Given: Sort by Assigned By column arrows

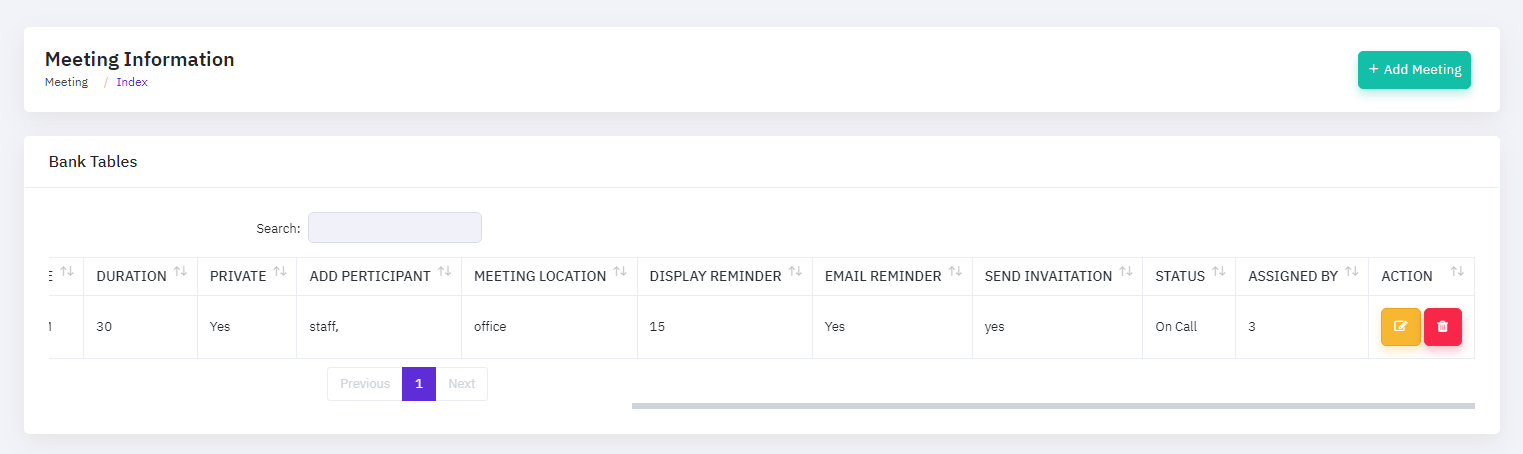Looking at the screenshot, I should (1352, 272).
